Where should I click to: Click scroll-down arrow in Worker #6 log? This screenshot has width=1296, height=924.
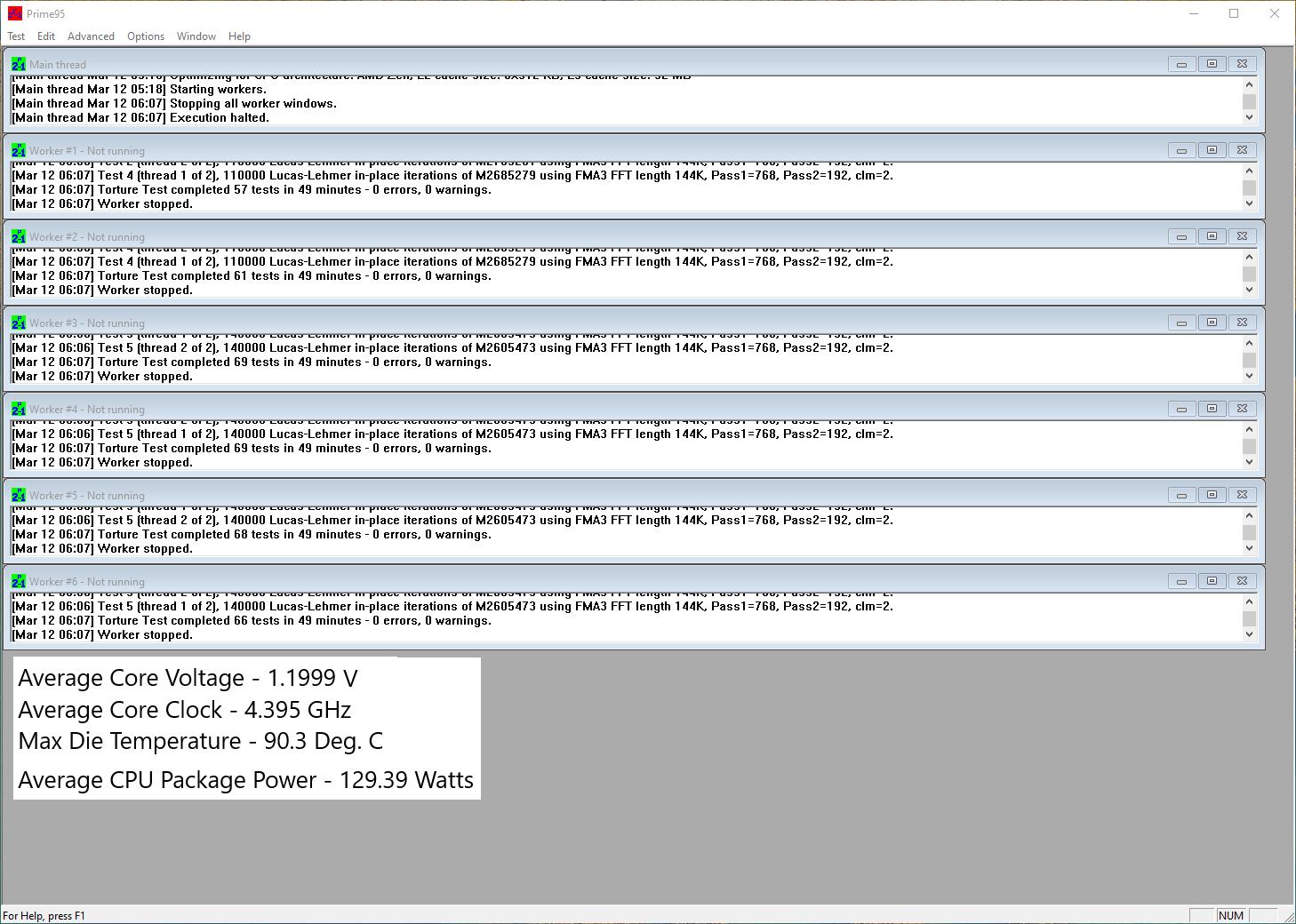point(1249,634)
